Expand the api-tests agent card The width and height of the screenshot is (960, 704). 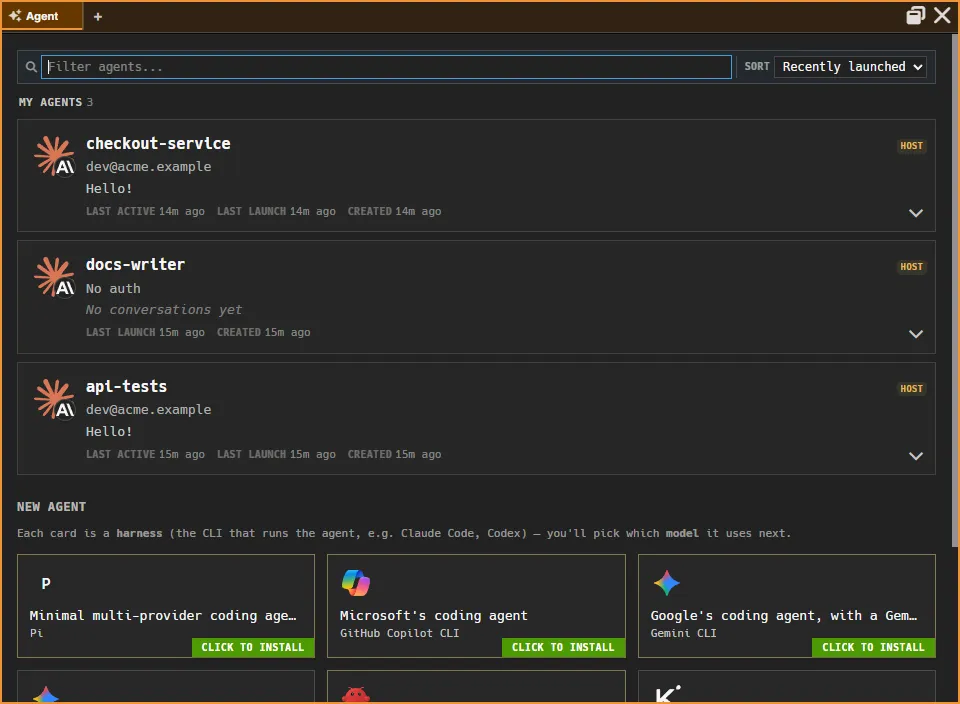[x=915, y=456]
